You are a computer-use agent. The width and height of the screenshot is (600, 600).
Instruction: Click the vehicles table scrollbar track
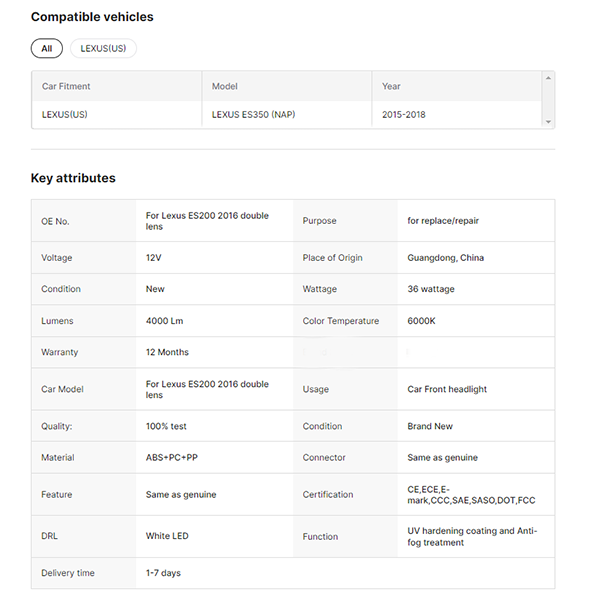pos(547,99)
